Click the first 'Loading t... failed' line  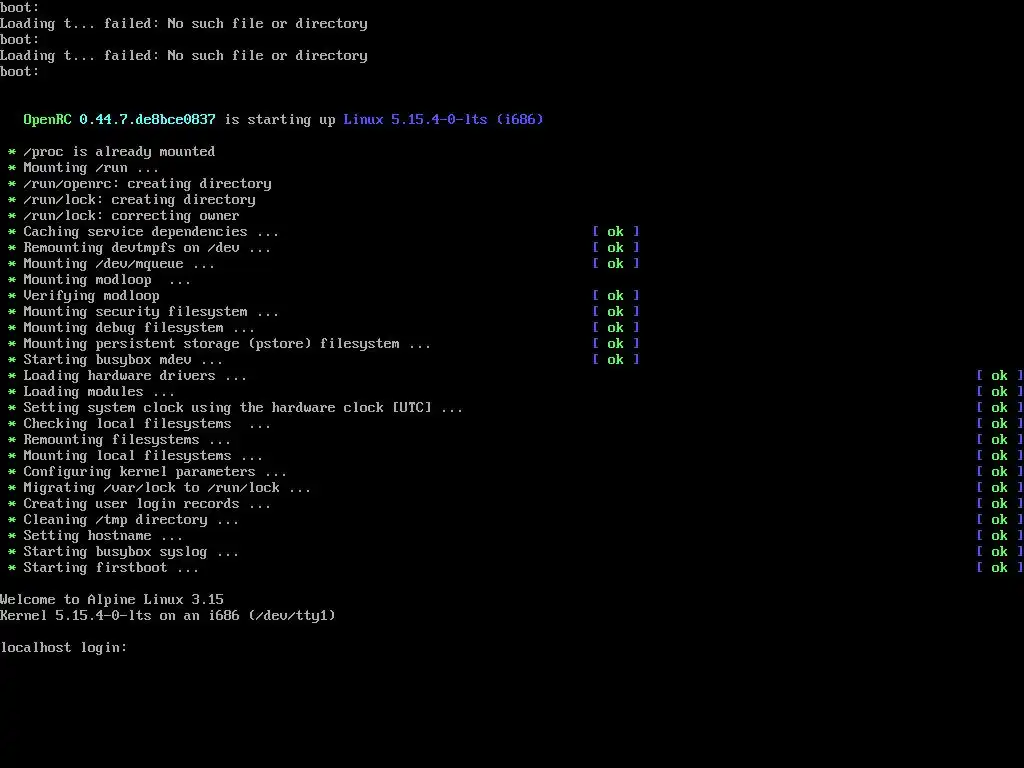pos(184,24)
